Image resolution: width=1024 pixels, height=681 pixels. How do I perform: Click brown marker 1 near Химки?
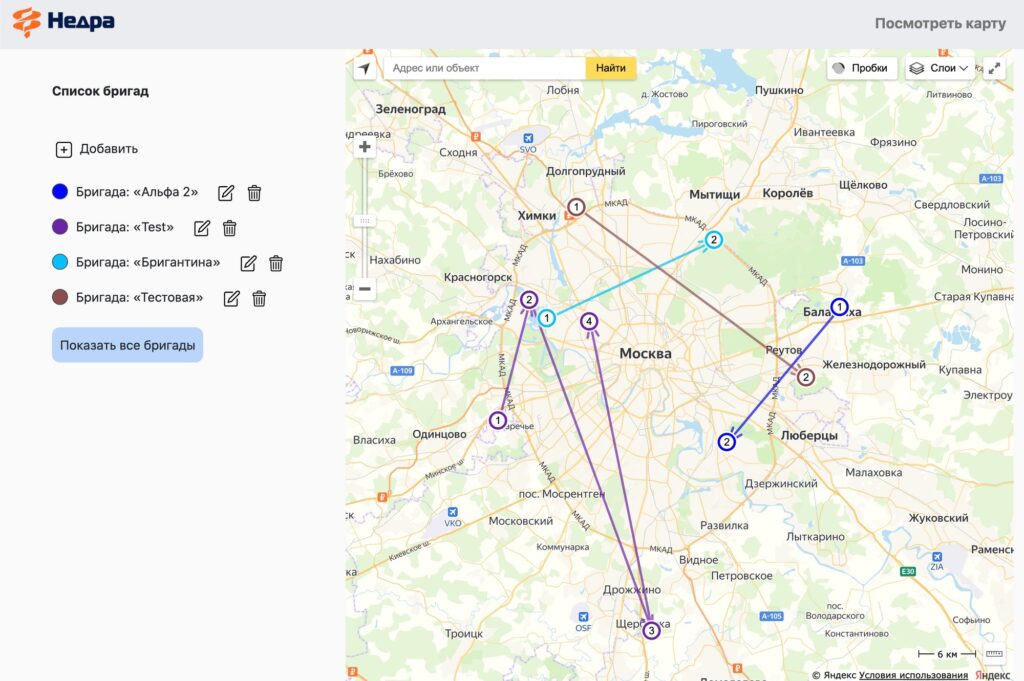pos(576,207)
